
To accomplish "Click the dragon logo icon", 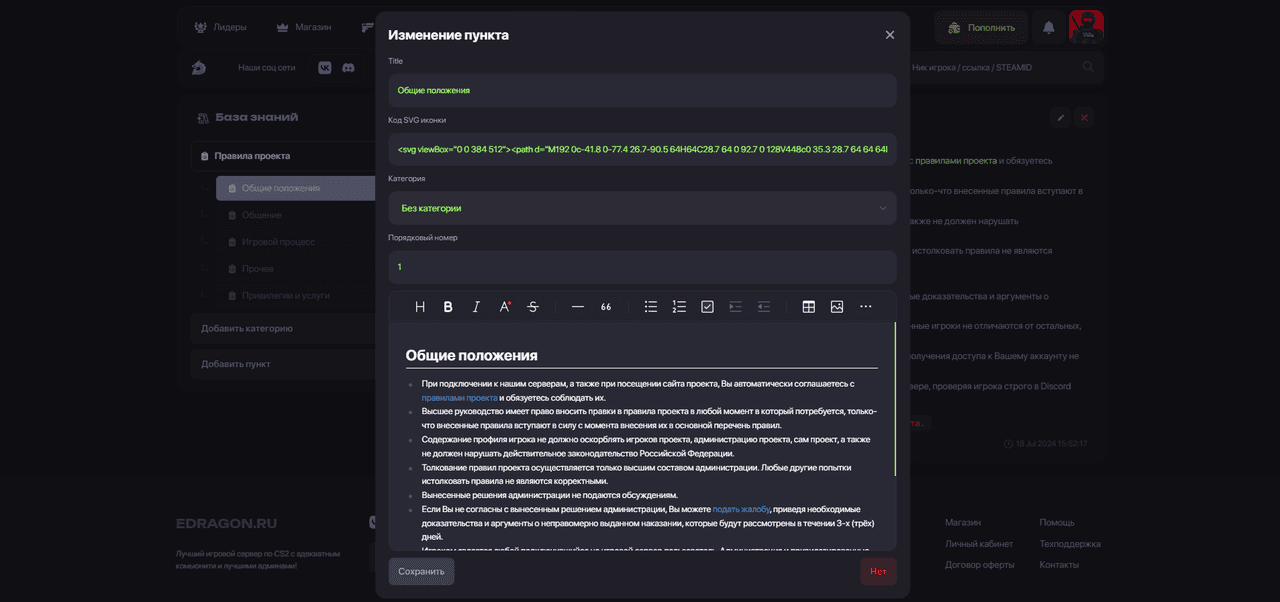I will (x=198, y=68).
